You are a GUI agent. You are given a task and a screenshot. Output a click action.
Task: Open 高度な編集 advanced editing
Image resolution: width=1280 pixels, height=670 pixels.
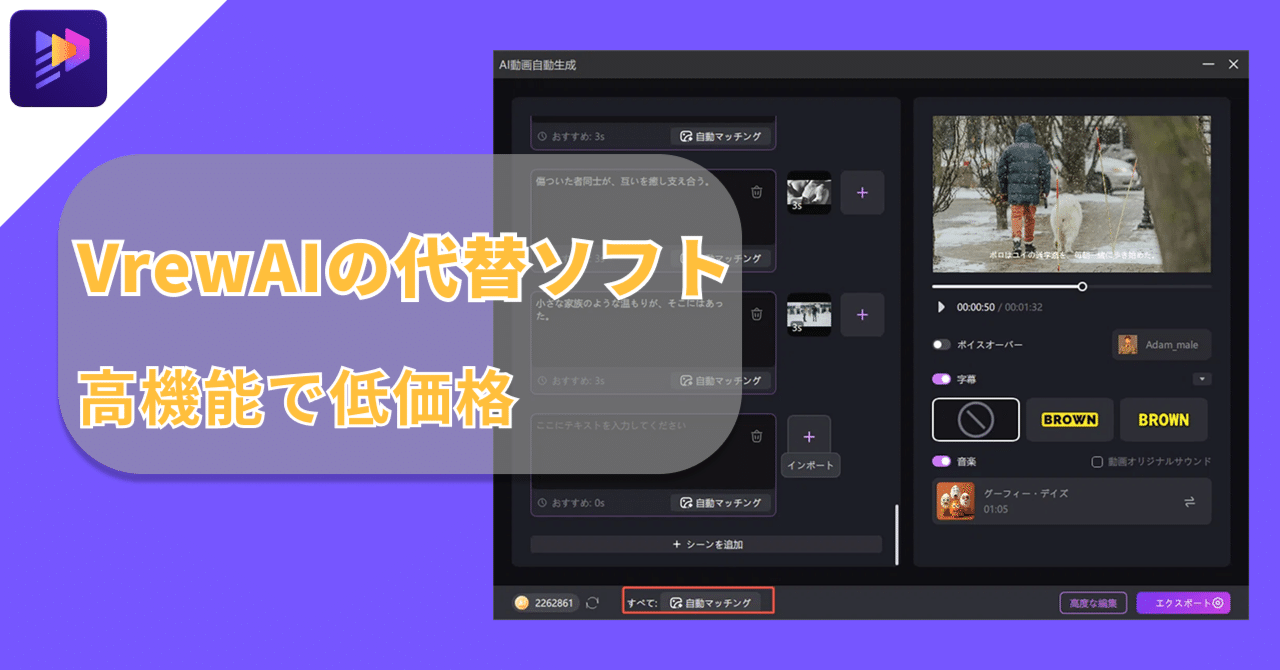[1092, 602]
